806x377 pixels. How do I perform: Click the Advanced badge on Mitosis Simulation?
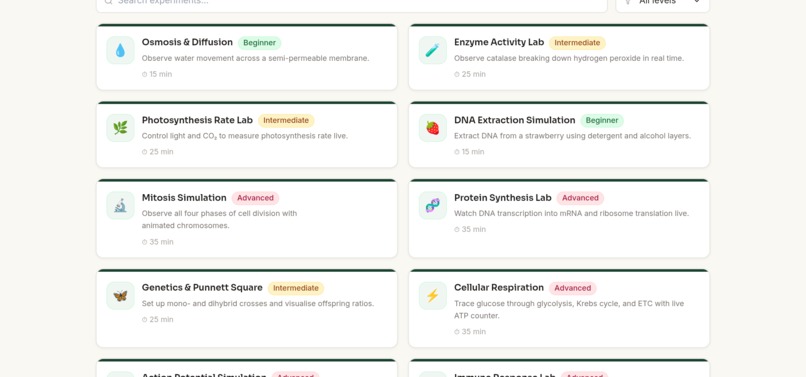click(255, 198)
